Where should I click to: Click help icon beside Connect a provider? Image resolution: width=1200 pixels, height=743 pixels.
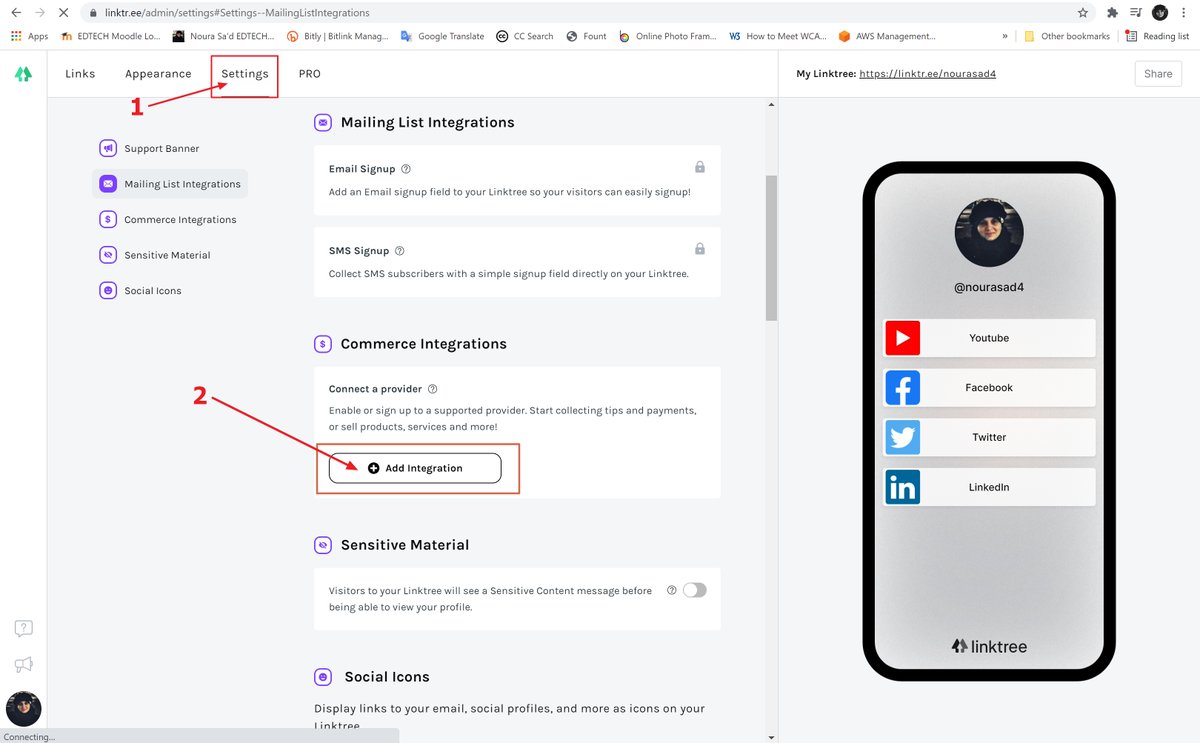pos(432,389)
